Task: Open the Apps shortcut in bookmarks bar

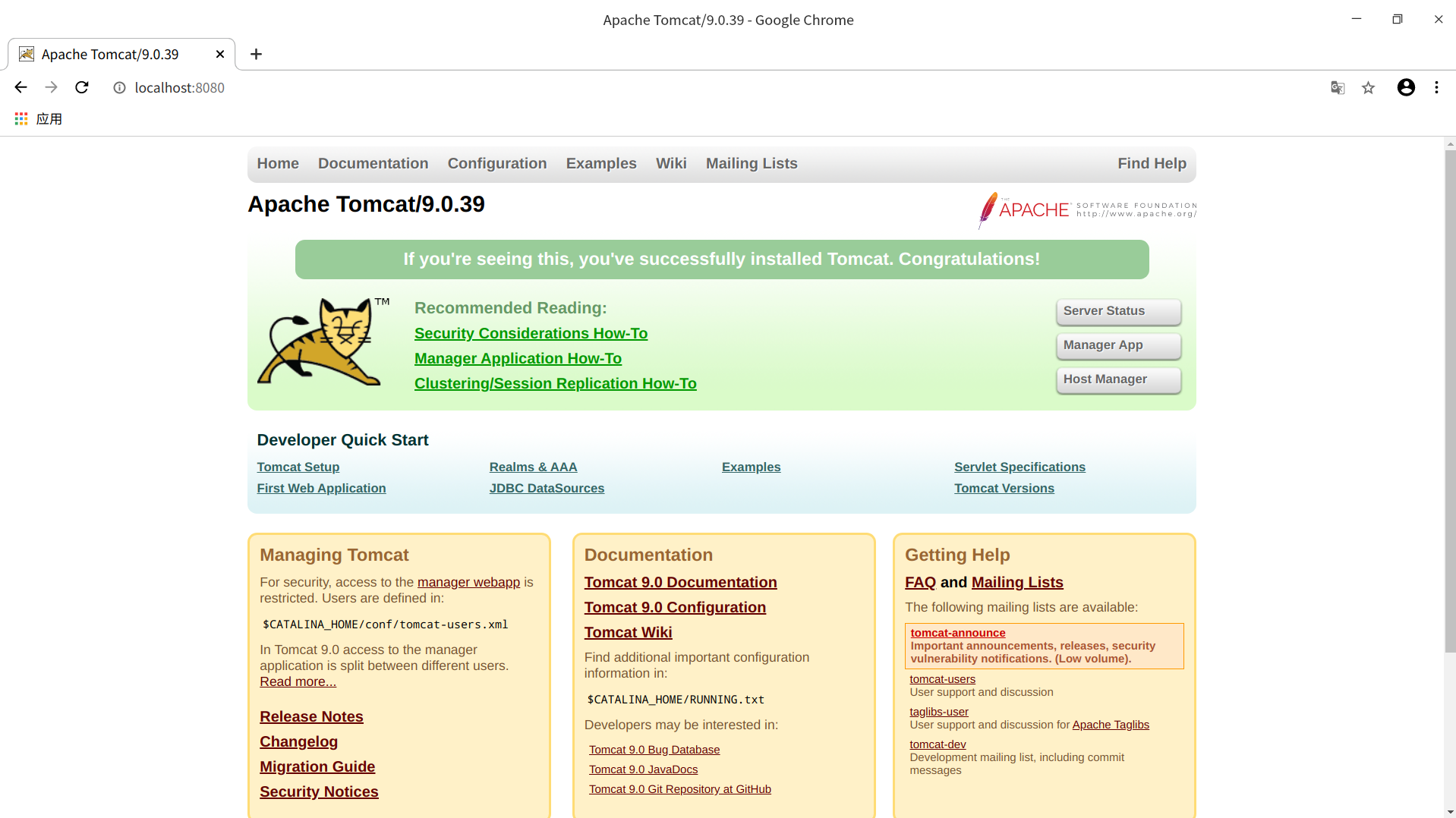Action: pos(38,118)
